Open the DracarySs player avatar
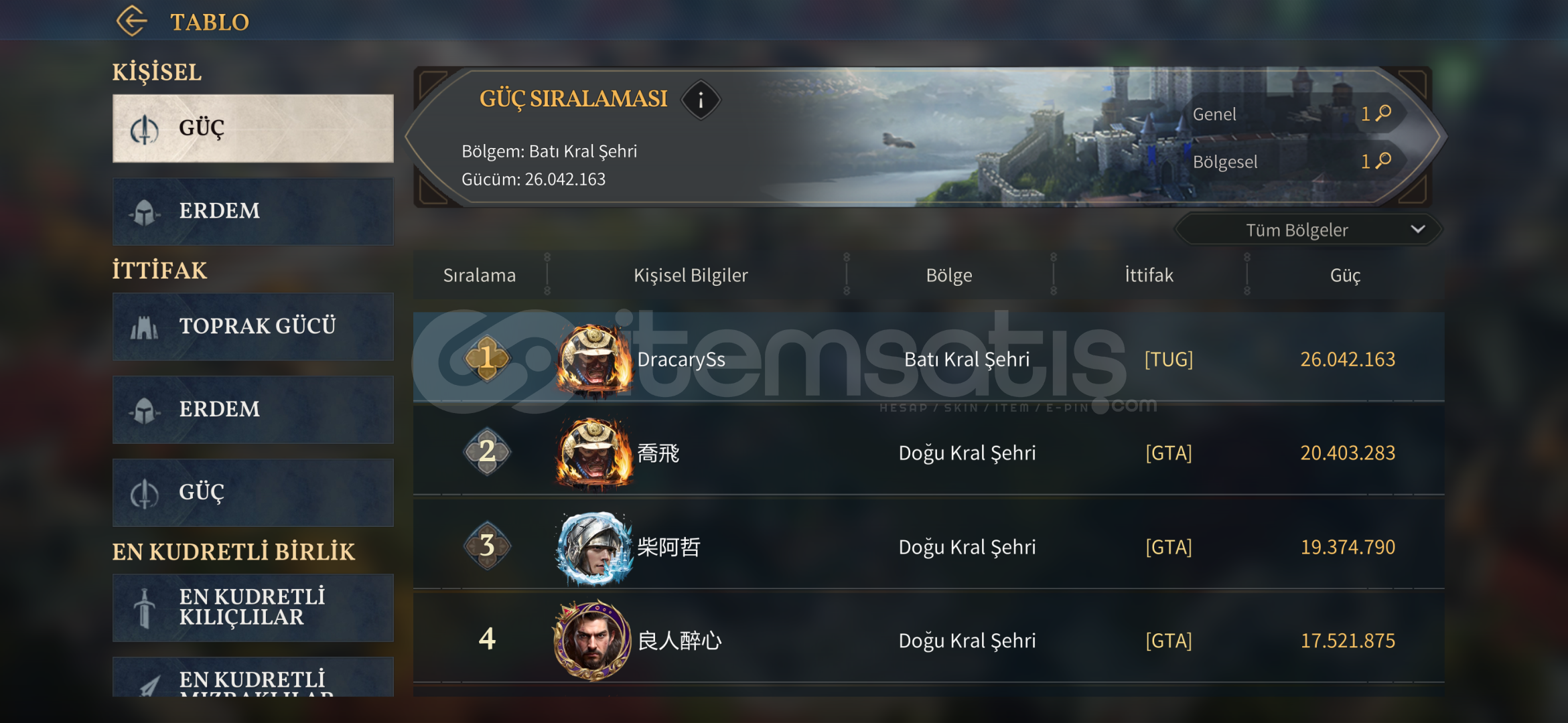 [x=593, y=359]
